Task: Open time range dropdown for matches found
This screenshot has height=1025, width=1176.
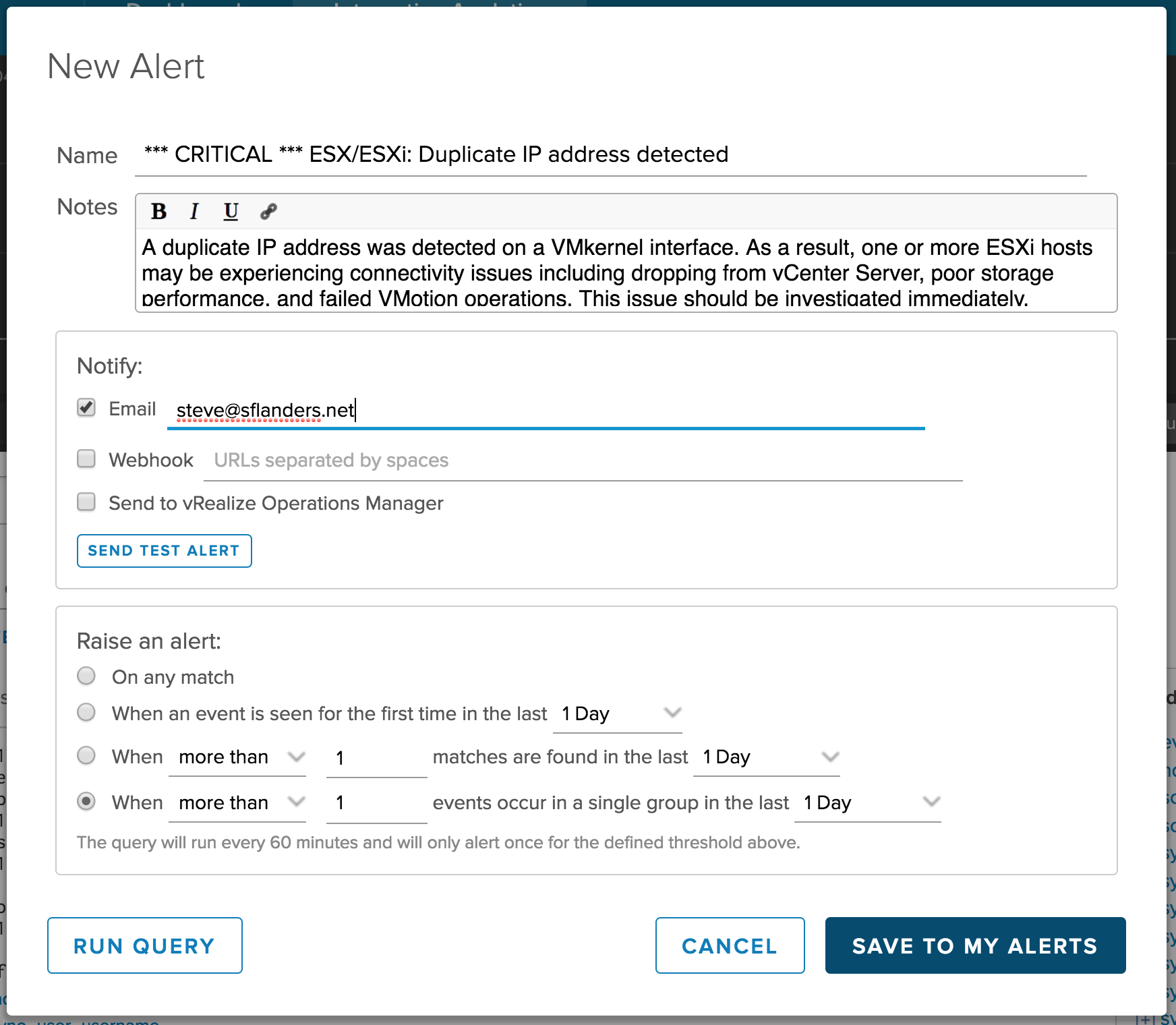Action: [x=767, y=757]
